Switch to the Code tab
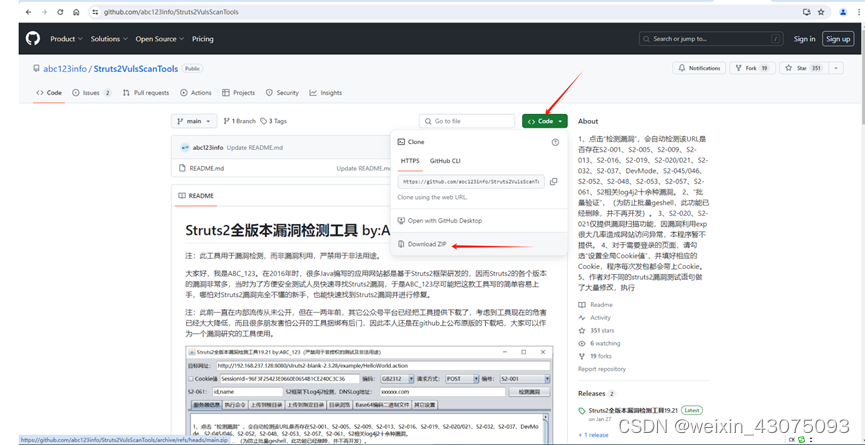The image size is (865, 445). point(49,93)
